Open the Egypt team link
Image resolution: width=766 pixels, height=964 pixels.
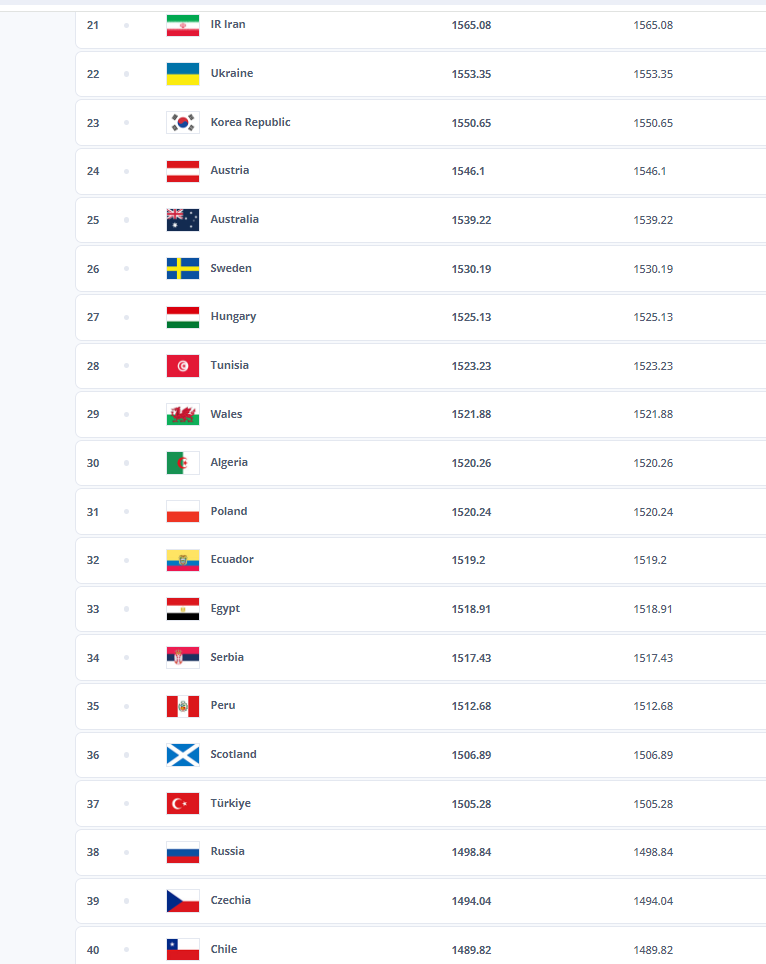(x=225, y=609)
